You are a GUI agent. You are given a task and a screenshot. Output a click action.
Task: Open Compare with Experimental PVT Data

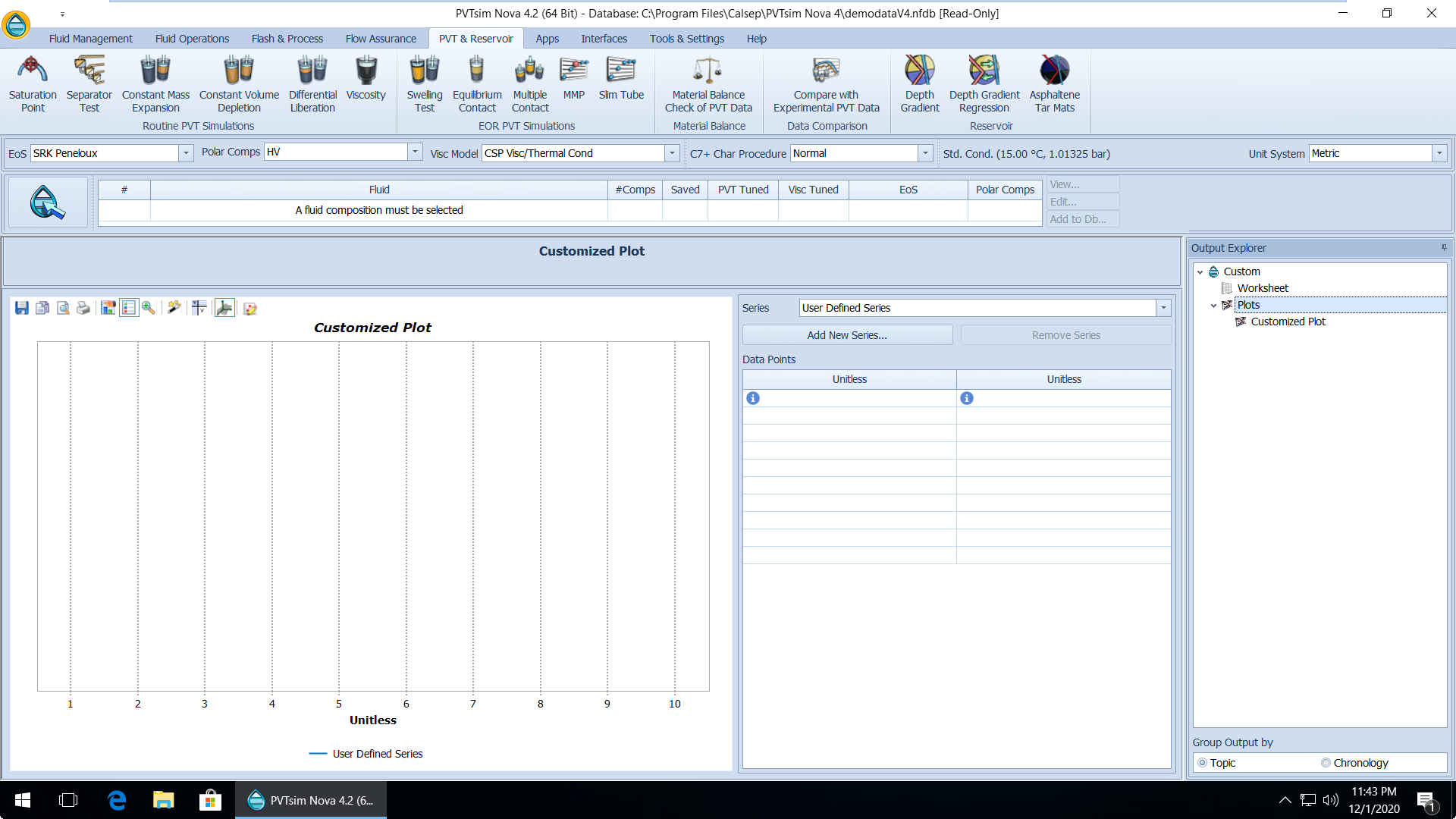click(826, 83)
